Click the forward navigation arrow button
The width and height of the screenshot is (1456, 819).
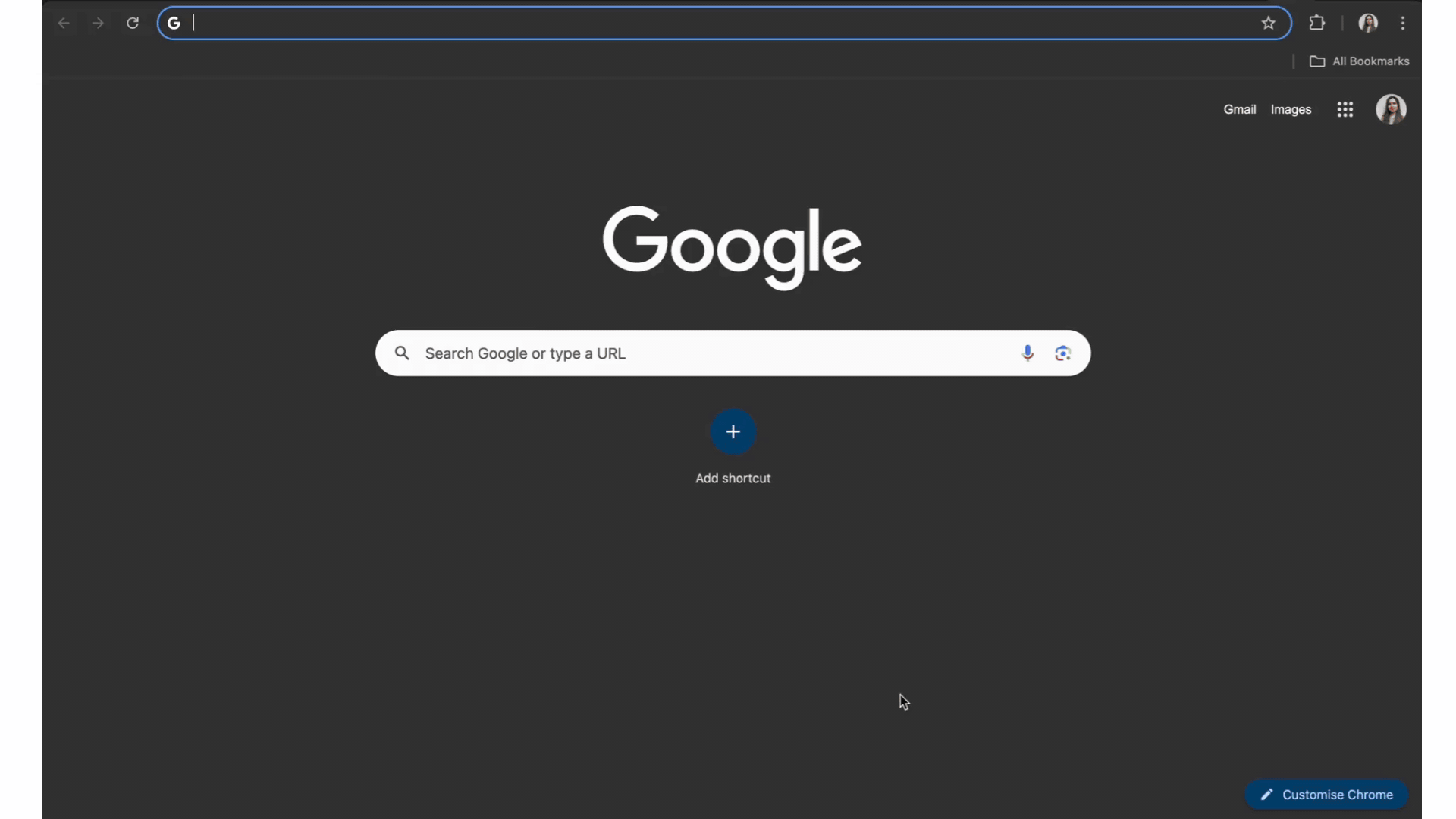click(97, 22)
